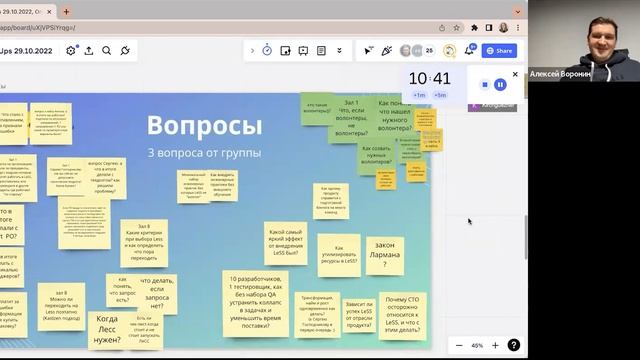Click the board title 29.10.2022
This screenshot has height=360, width=640.
click(26, 51)
